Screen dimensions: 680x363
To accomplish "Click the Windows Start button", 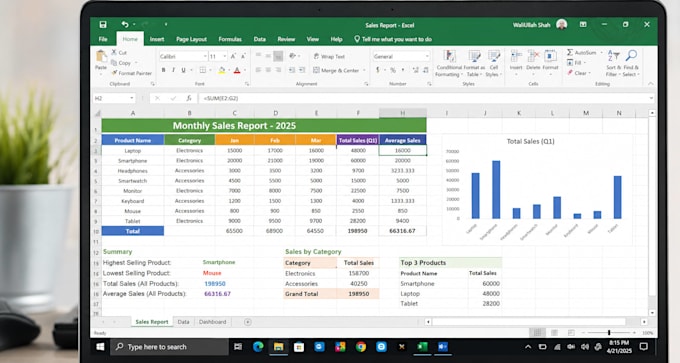I will [101, 347].
